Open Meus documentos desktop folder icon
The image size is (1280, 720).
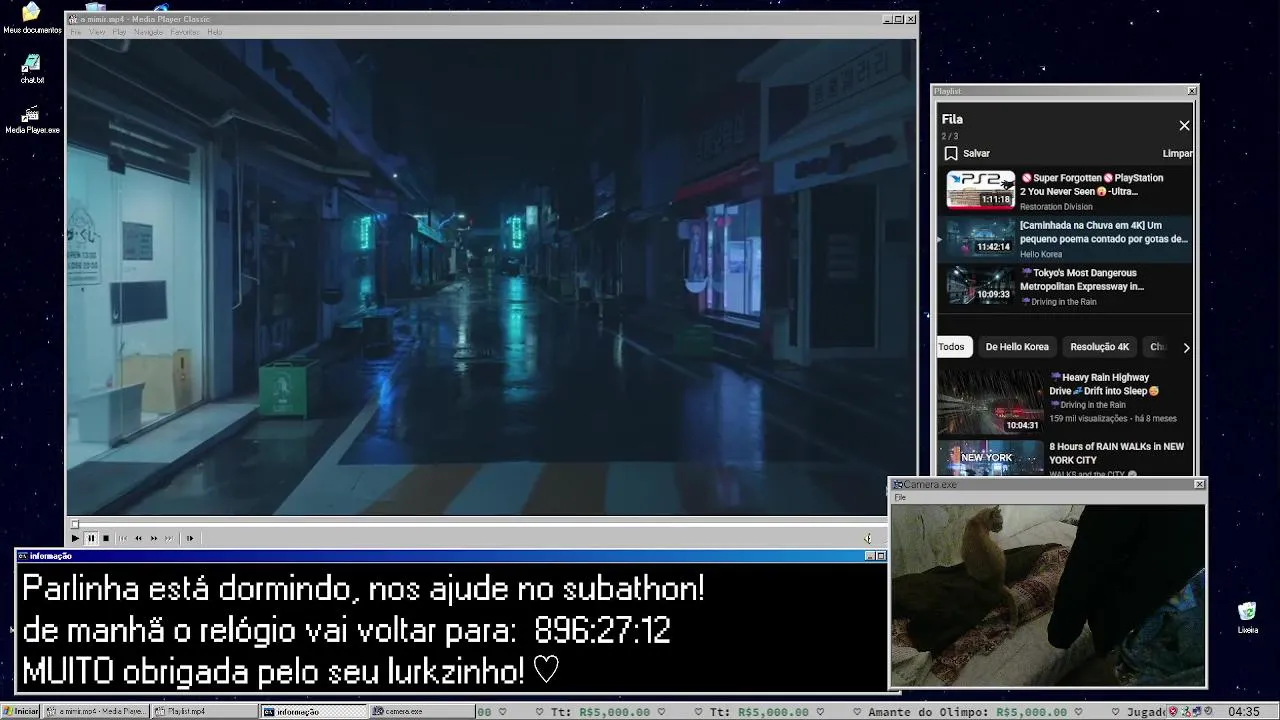click(x=32, y=18)
